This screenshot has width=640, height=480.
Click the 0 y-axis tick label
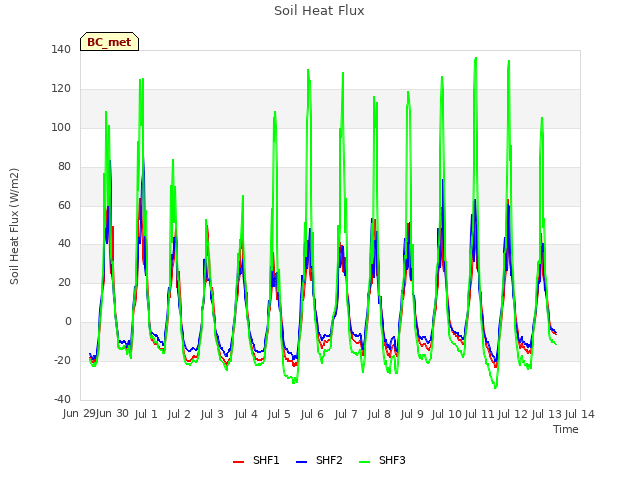point(68,322)
